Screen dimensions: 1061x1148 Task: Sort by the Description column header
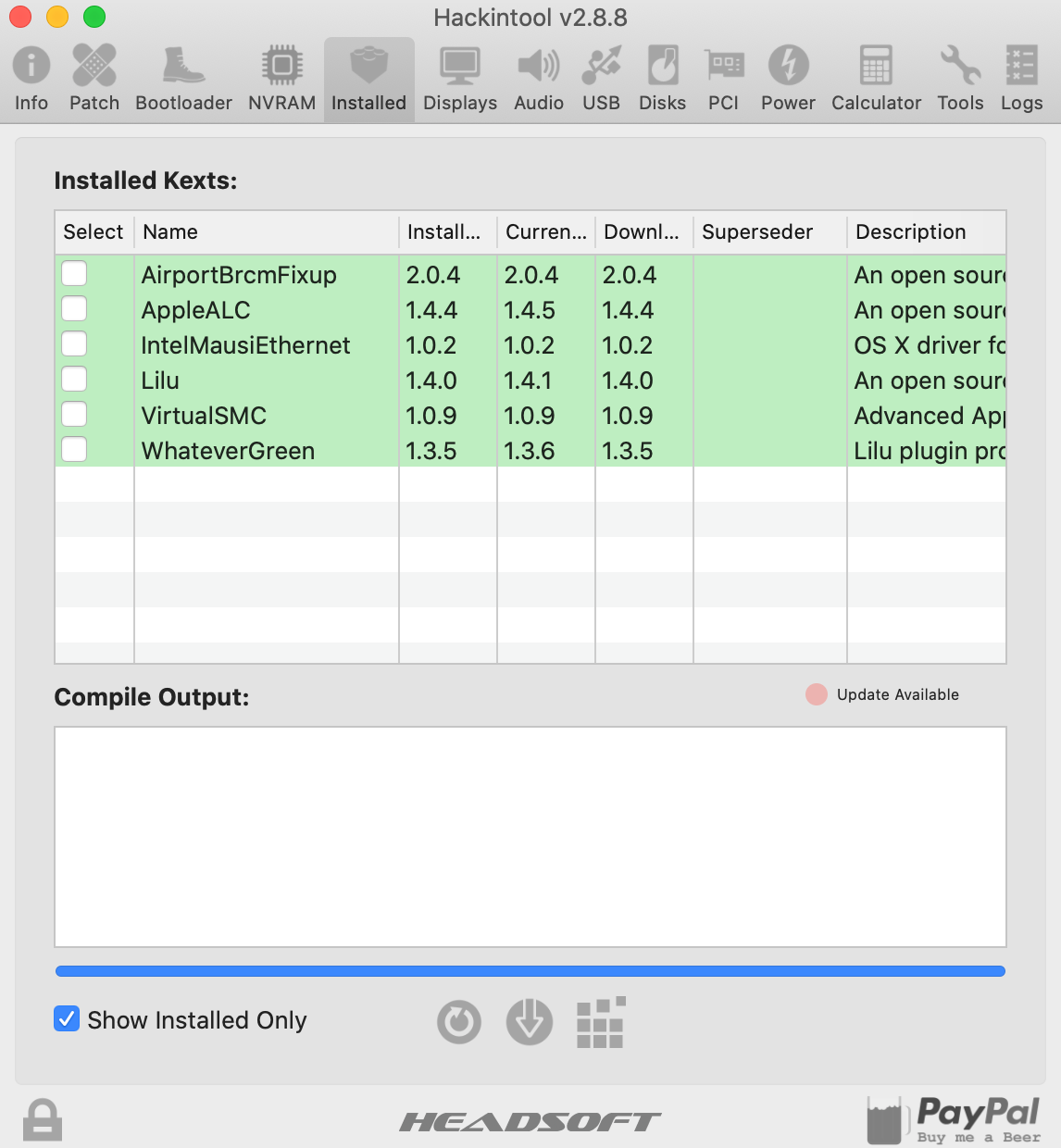coord(927,231)
